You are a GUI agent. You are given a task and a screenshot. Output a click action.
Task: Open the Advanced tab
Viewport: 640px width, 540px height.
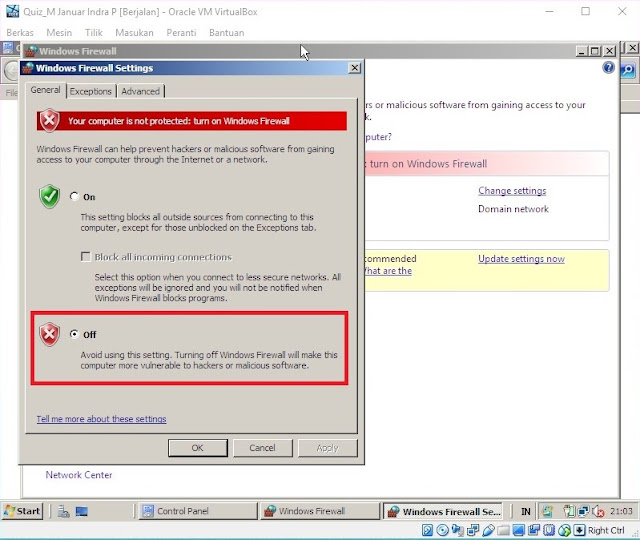point(140,91)
